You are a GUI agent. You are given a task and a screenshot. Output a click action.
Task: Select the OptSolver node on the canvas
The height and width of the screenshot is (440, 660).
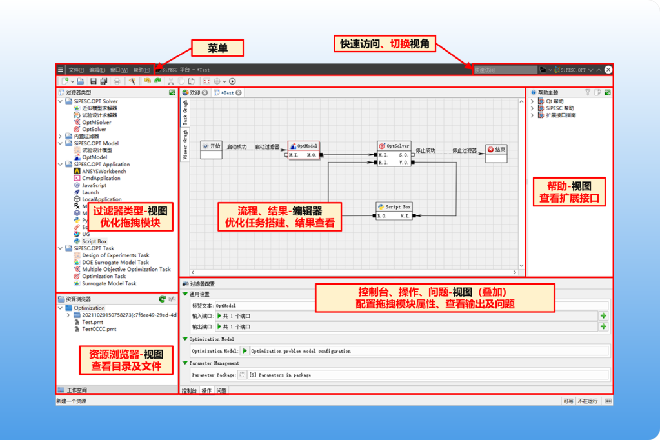click(394, 154)
